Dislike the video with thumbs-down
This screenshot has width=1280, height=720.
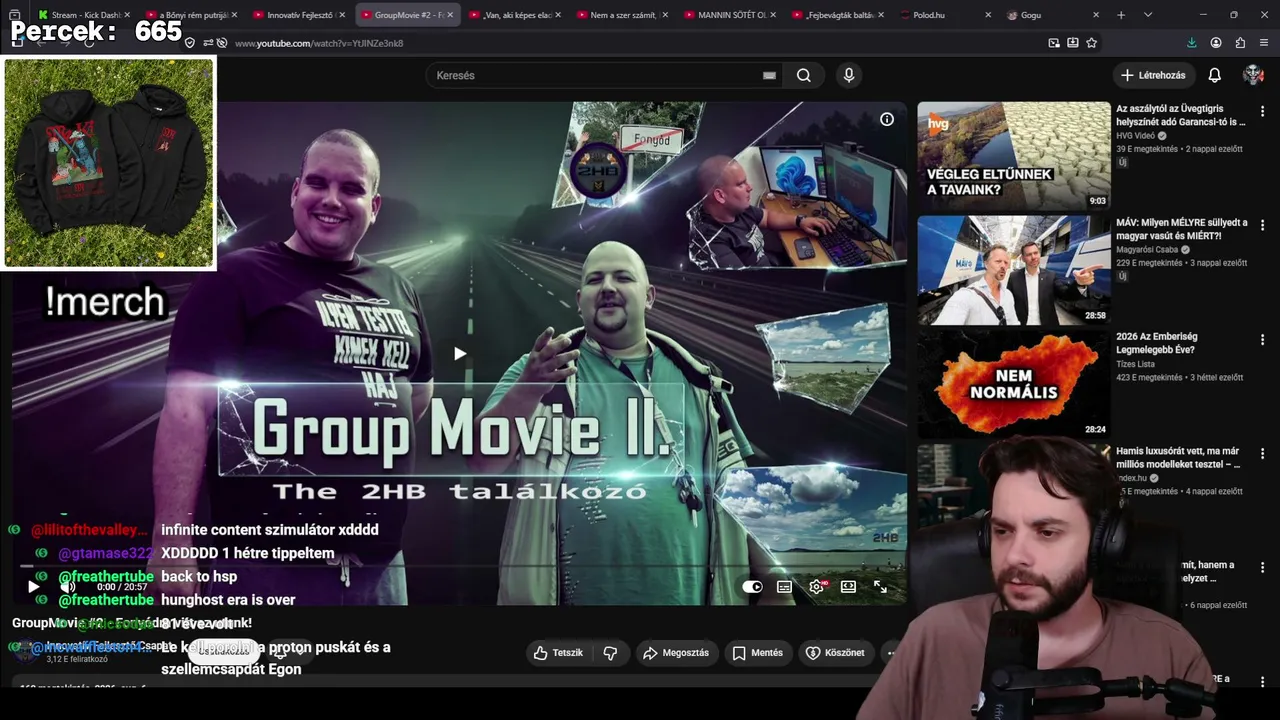(610, 653)
